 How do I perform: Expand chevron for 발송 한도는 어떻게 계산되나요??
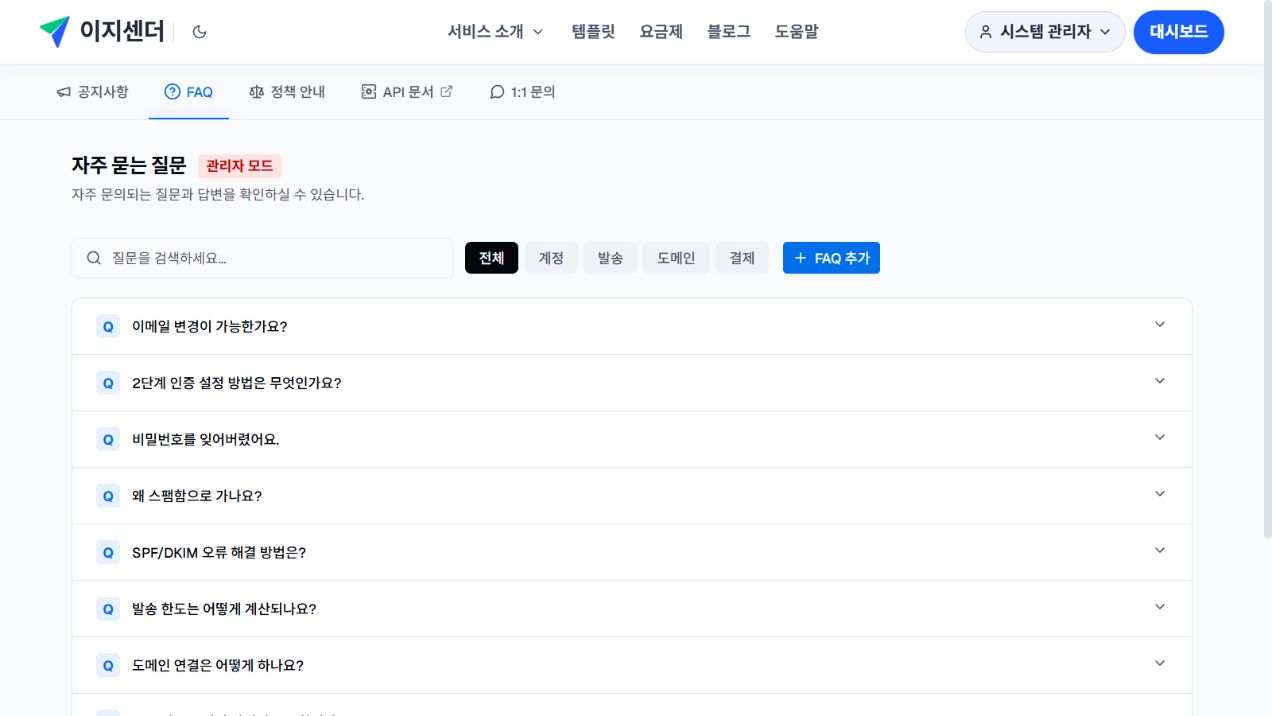coord(1160,607)
